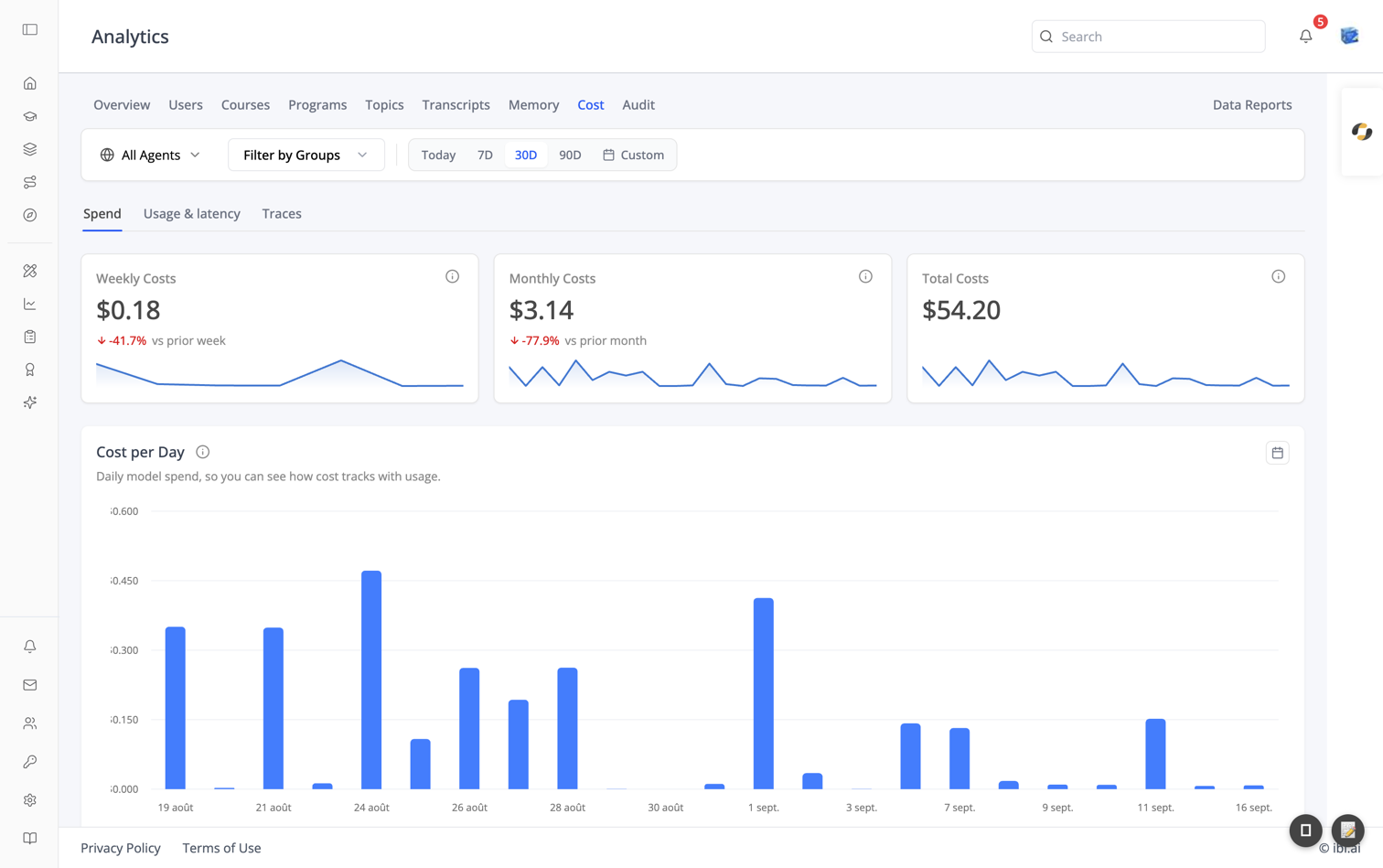Open the Terms of Use link

point(221,848)
